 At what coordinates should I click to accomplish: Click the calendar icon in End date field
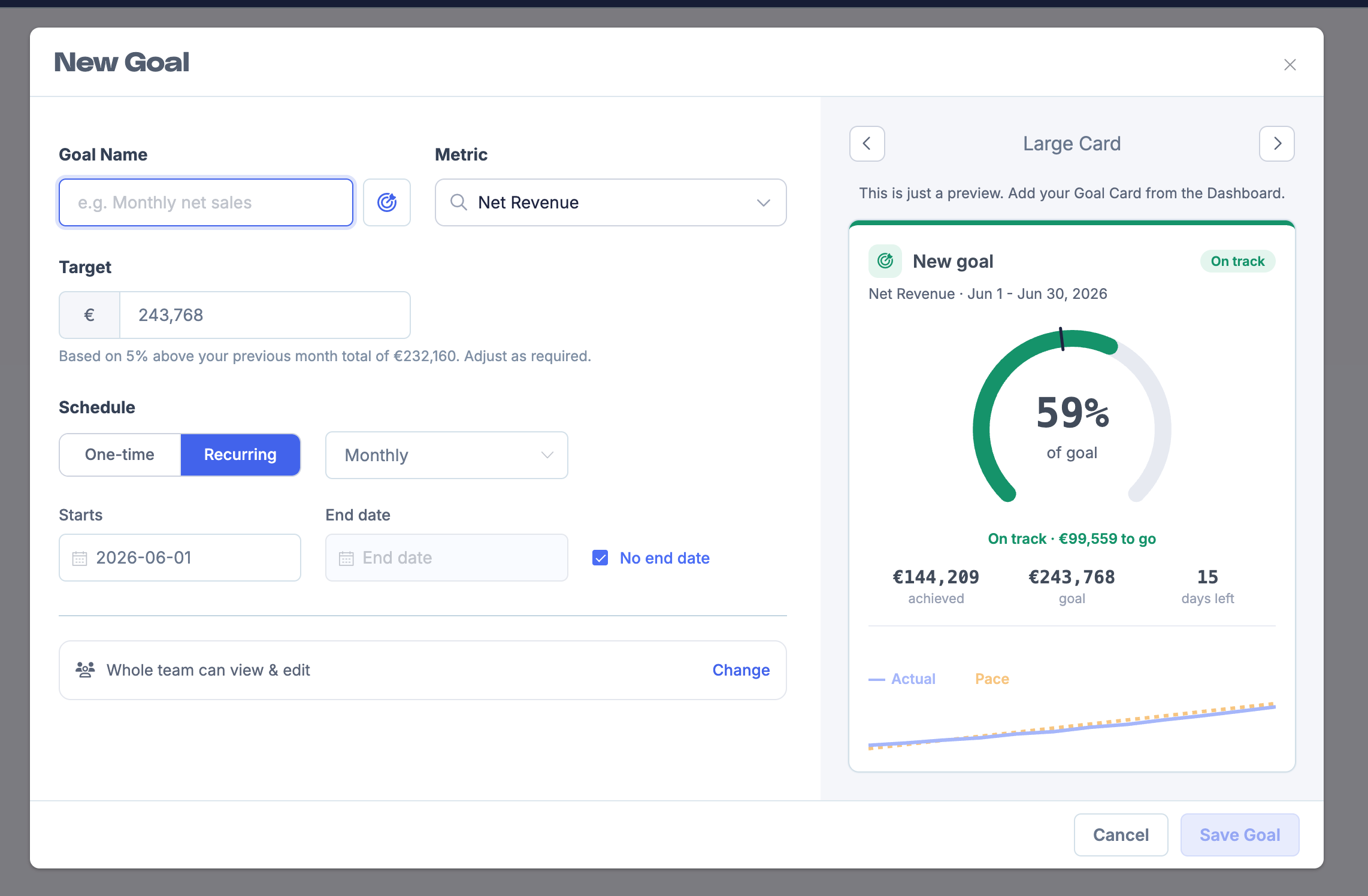346,558
